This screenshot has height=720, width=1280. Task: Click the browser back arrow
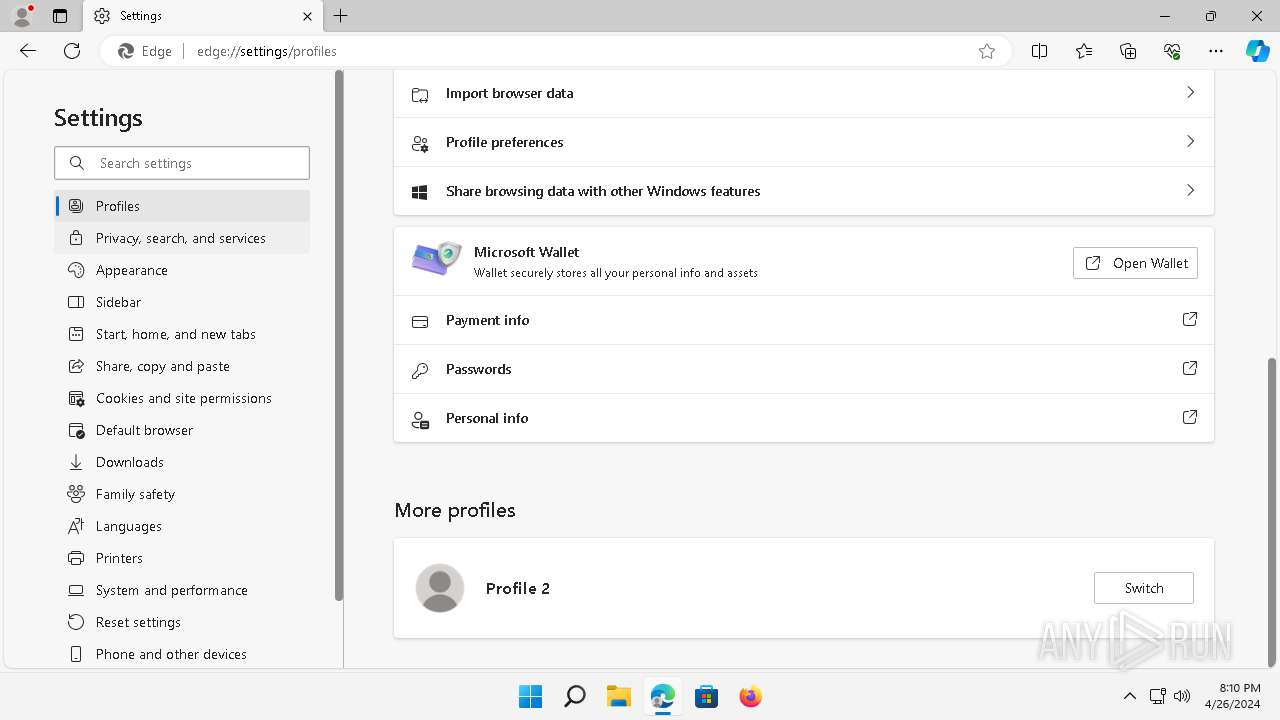pyautogui.click(x=28, y=51)
